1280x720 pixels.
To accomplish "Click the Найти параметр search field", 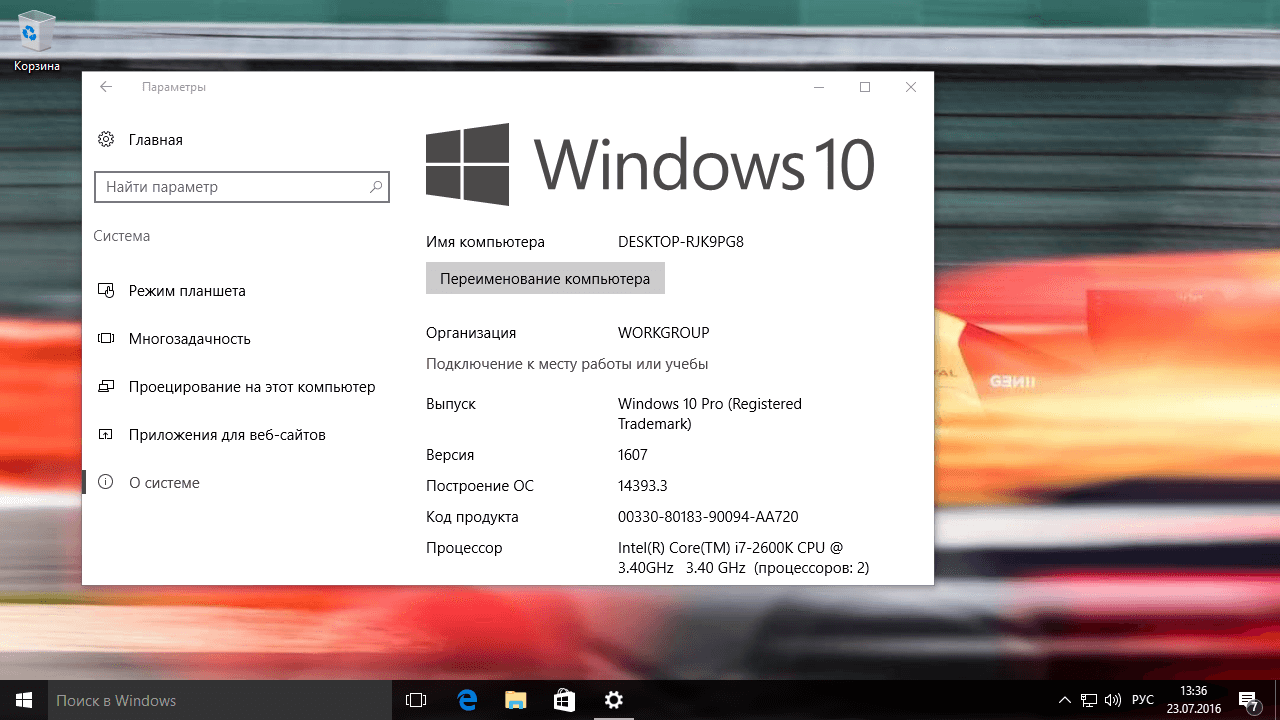I will pyautogui.click(x=241, y=187).
